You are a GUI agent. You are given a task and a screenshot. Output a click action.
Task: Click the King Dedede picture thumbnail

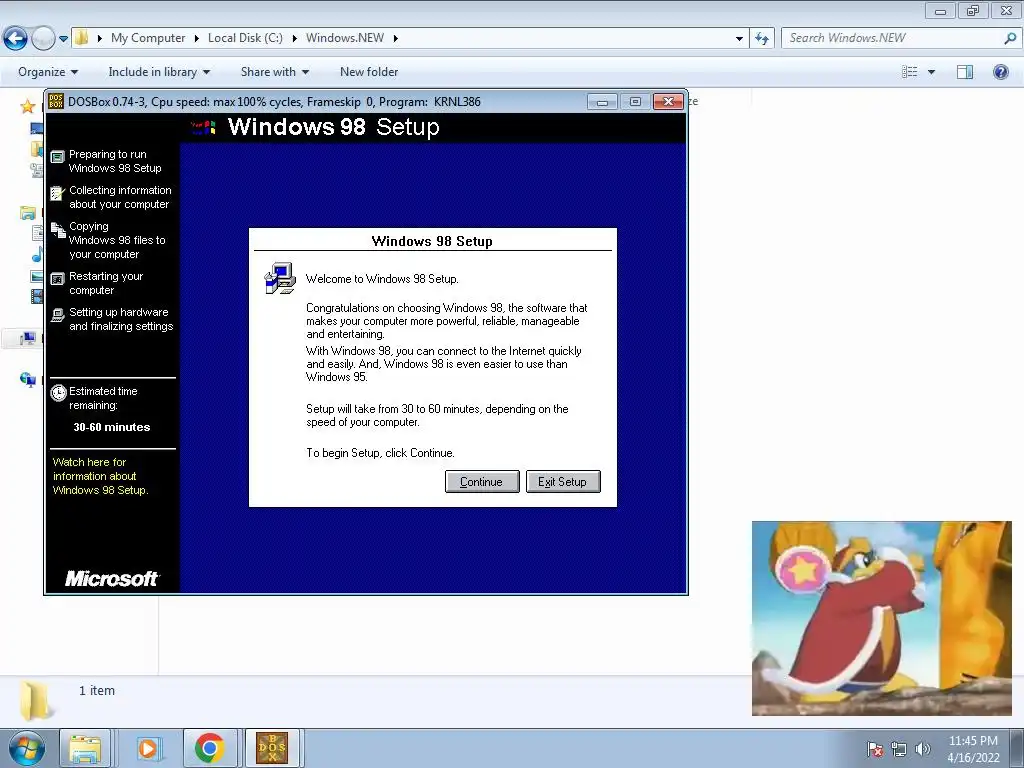pos(882,618)
